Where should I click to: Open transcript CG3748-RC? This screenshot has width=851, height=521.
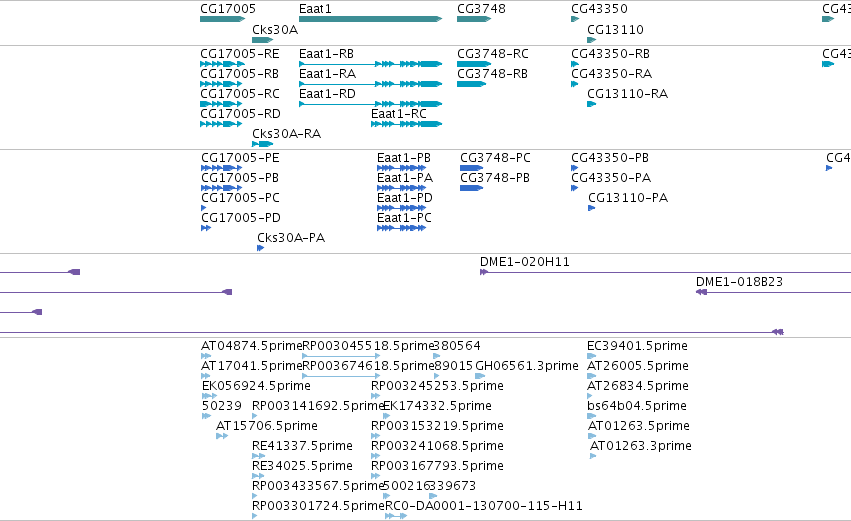click(x=493, y=54)
